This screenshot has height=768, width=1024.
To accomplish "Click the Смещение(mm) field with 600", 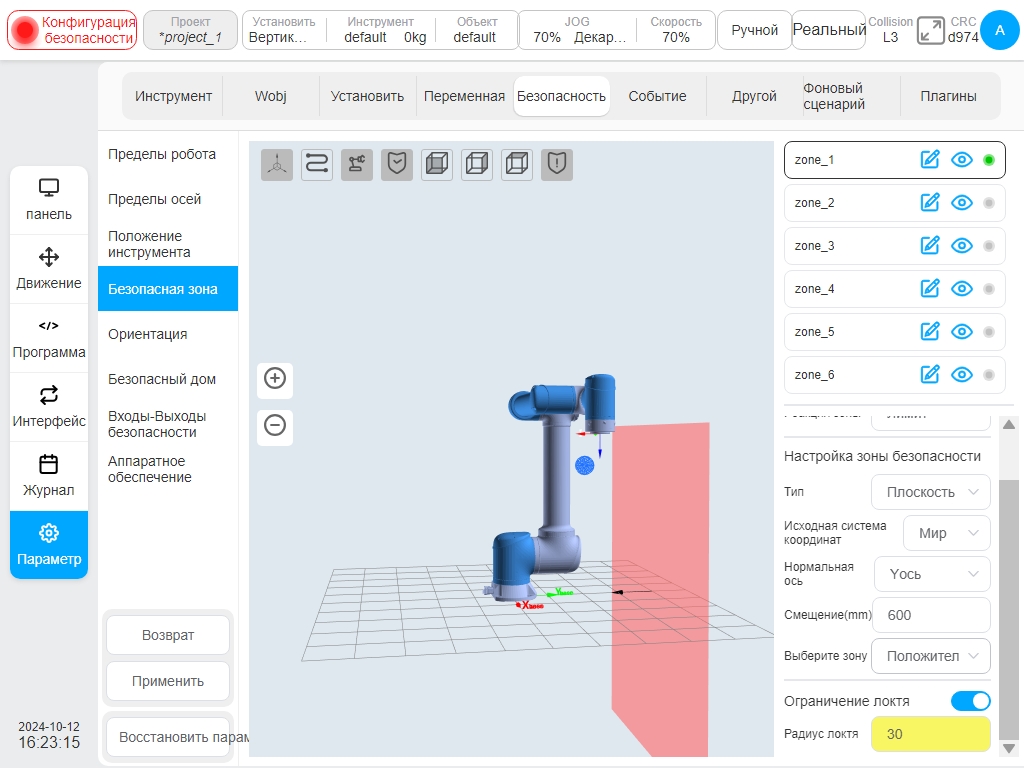I will tap(931, 615).
